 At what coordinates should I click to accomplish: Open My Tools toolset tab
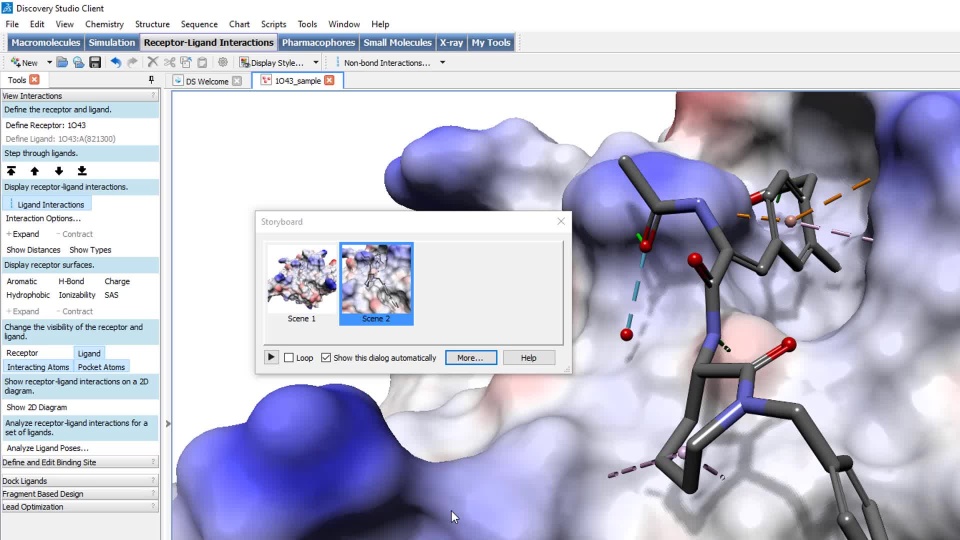tap(490, 42)
